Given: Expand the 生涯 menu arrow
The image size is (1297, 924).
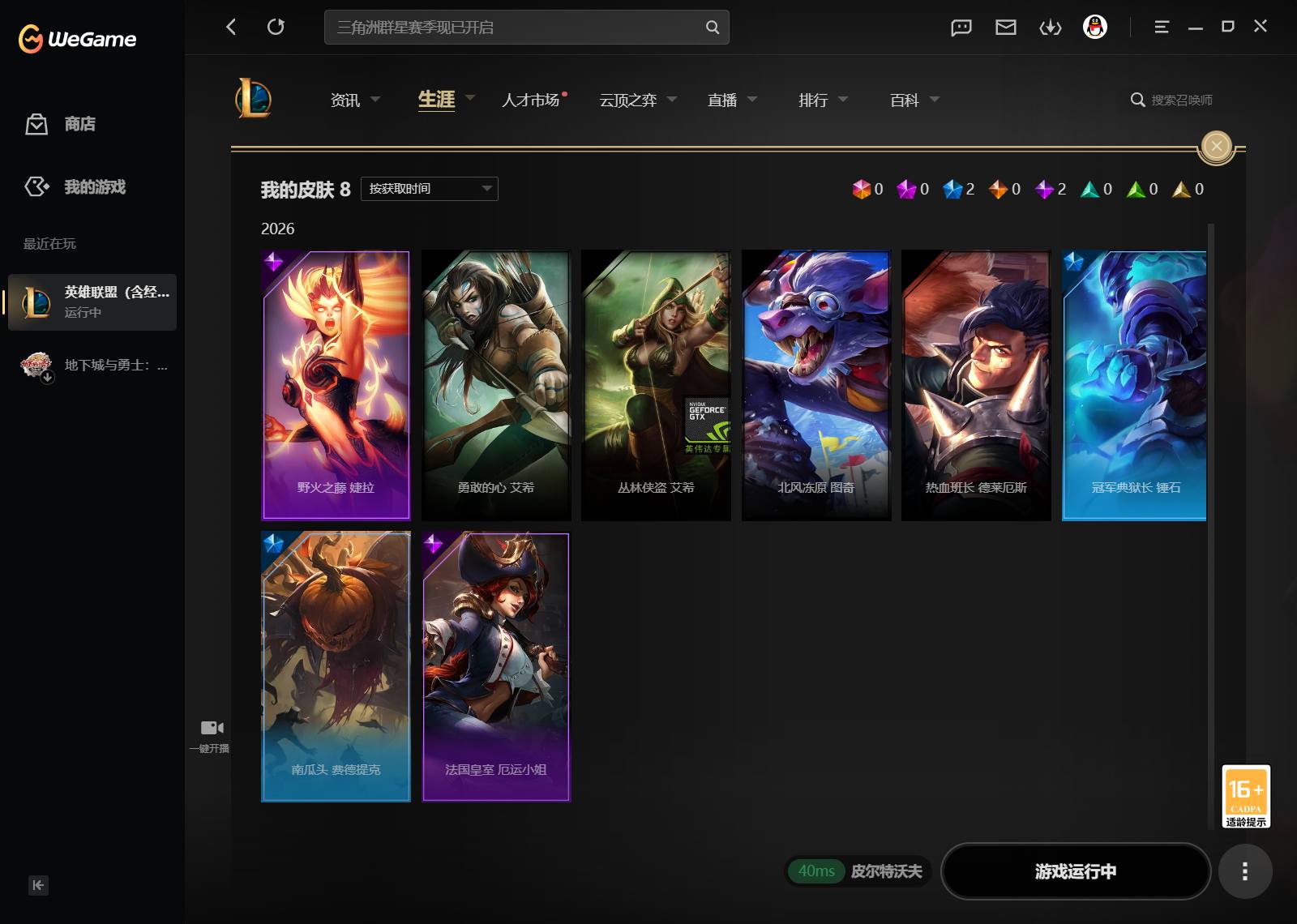Looking at the screenshot, I should pyautogui.click(x=470, y=98).
